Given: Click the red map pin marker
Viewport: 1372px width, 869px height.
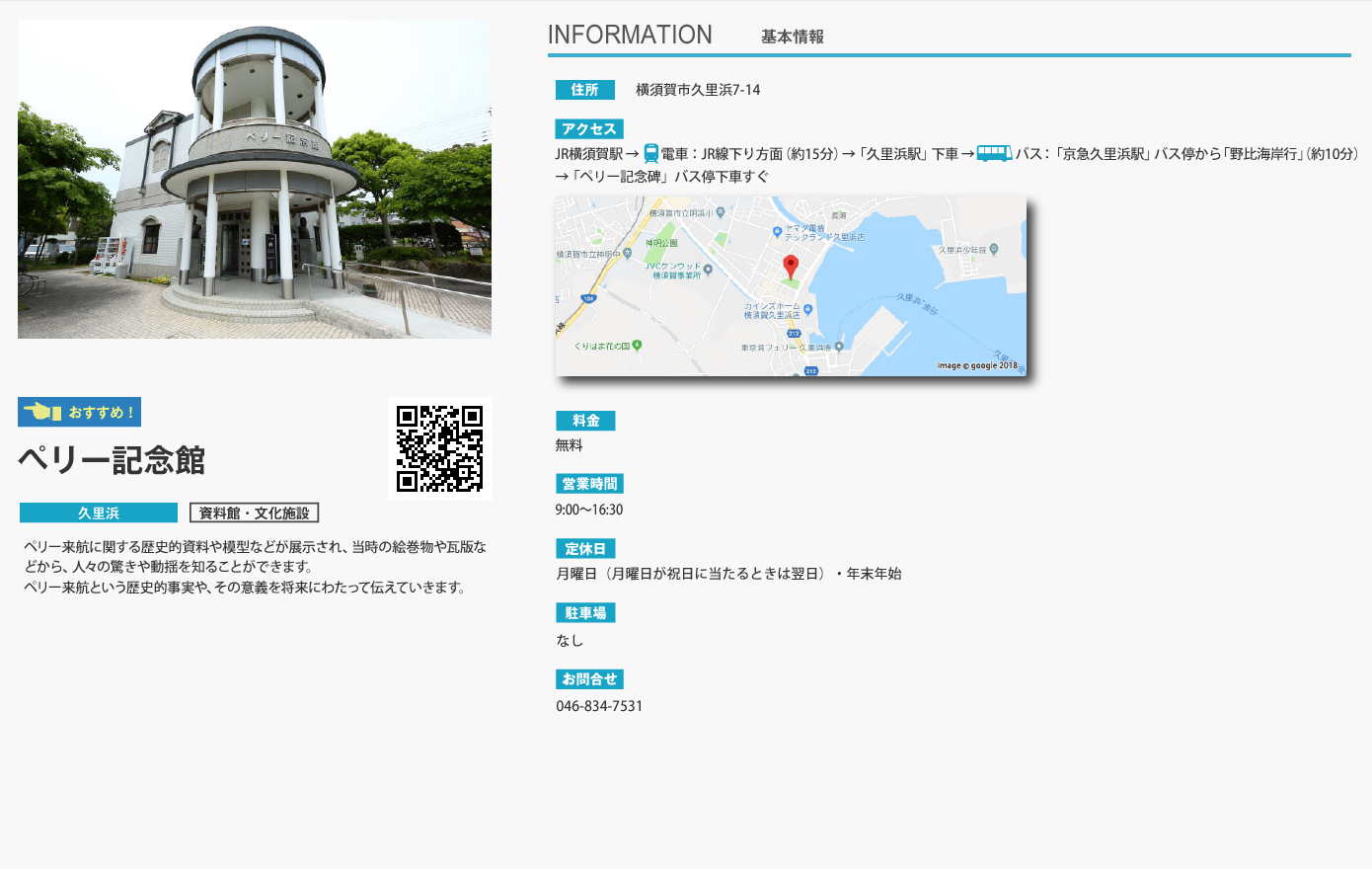Looking at the screenshot, I should [791, 267].
